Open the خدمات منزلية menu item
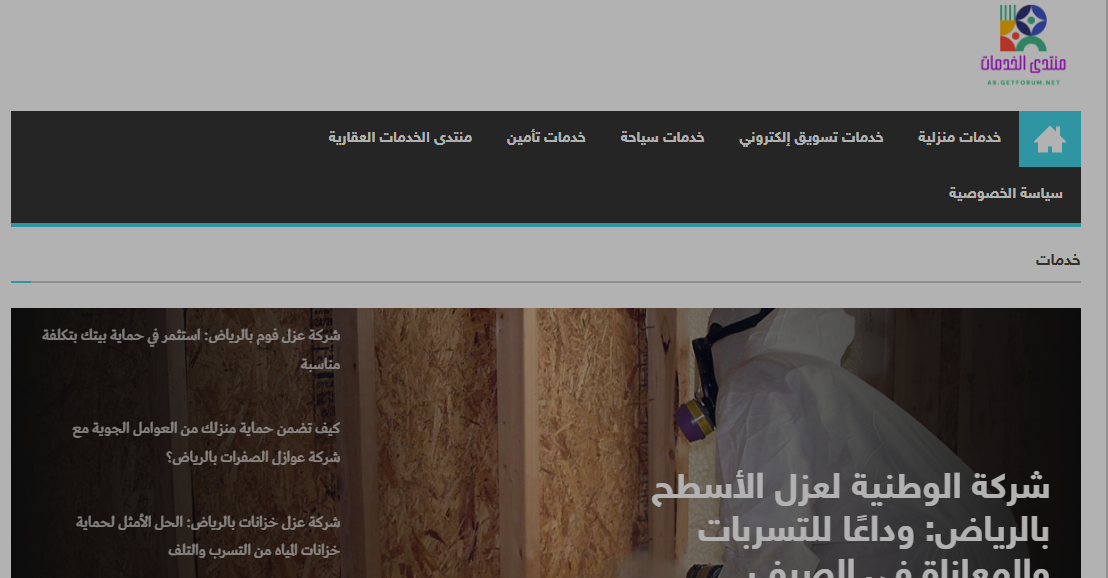The image size is (1108, 578). pos(960,138)
